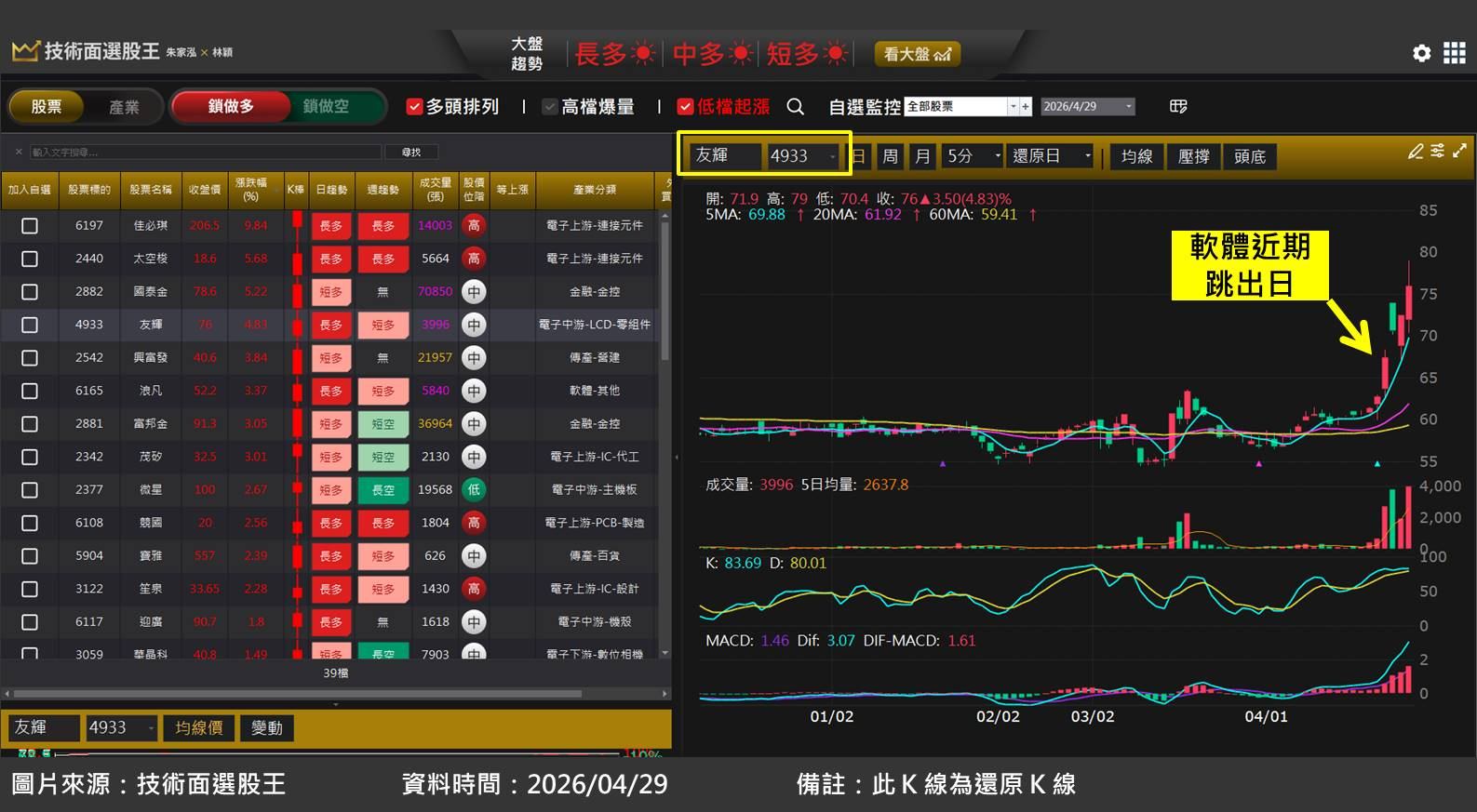Select 鎖做空 mode
Viewport: 1477px width, 812px height.
pos(326,106)
